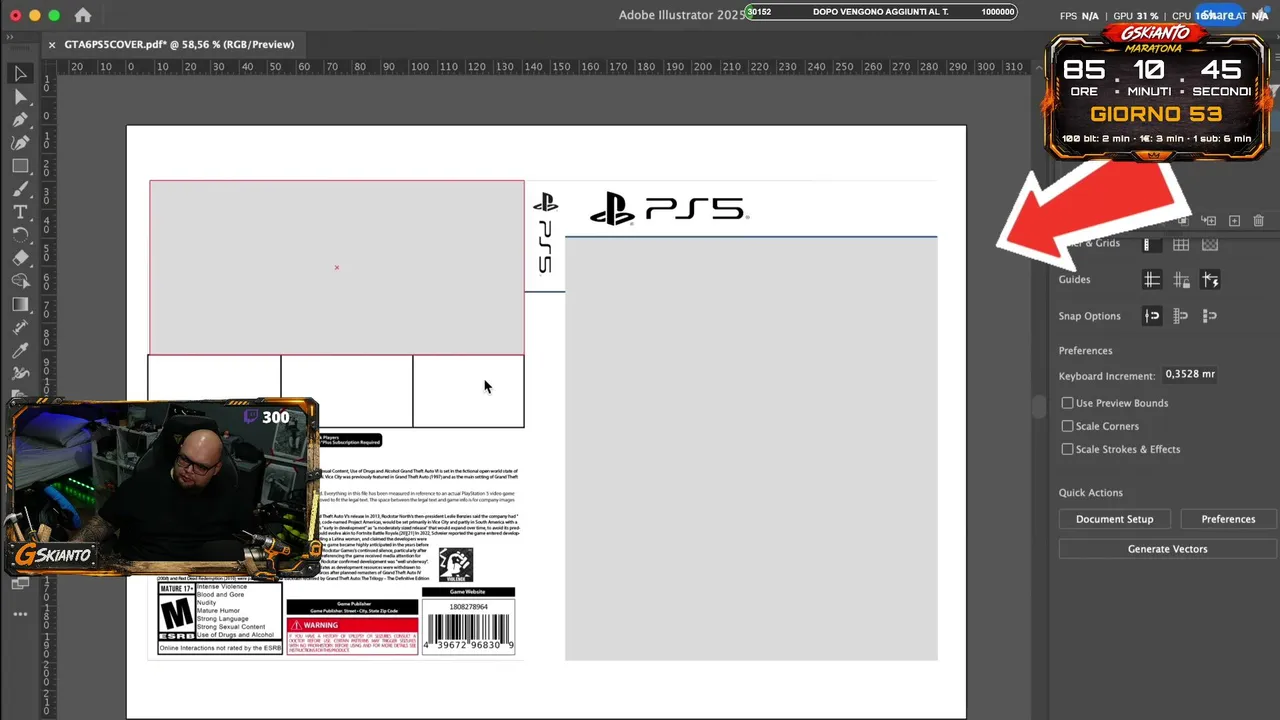
Task: Edit the Keyboard Increment value field
Action: 1189,374
